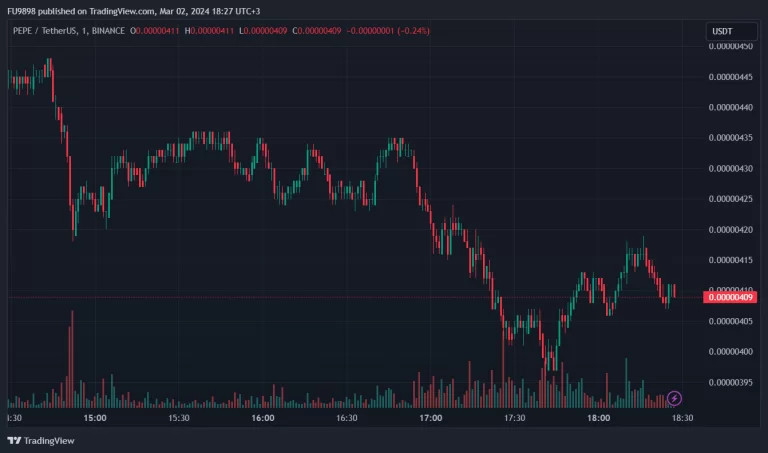Click the 0.00000395 price axis label
This screenshot has width=768, height=453.
730,382
